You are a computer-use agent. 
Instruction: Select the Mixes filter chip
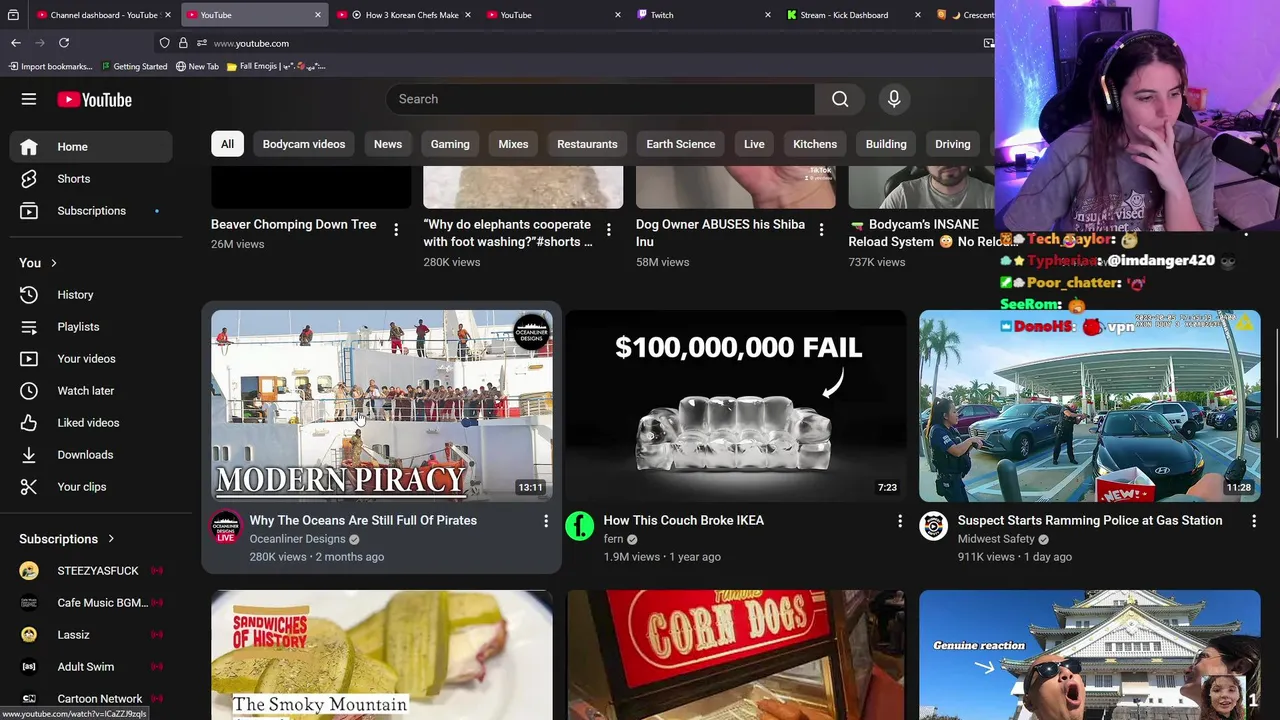[513, 144]
